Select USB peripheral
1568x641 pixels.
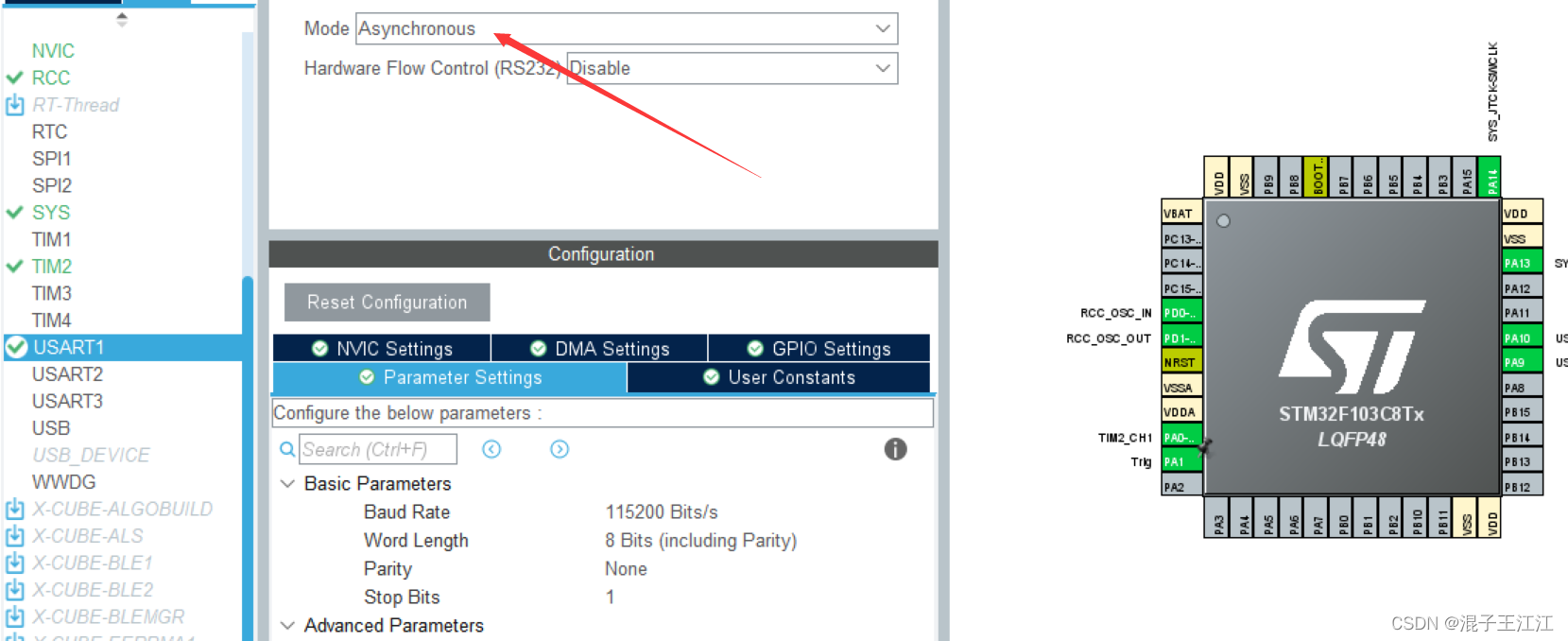[x=51, y=428]
